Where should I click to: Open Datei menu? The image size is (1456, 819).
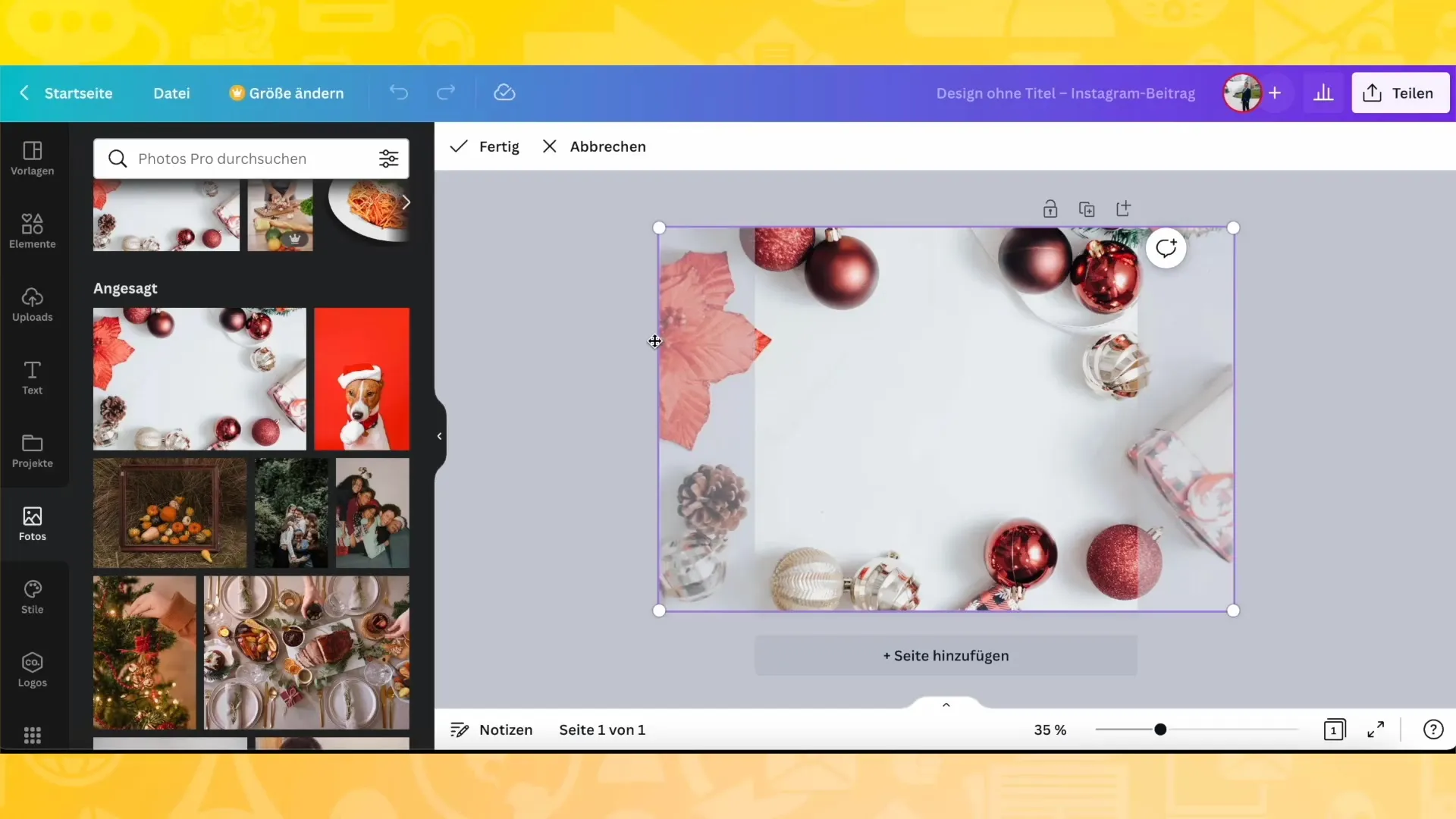[x=171, y=92]
